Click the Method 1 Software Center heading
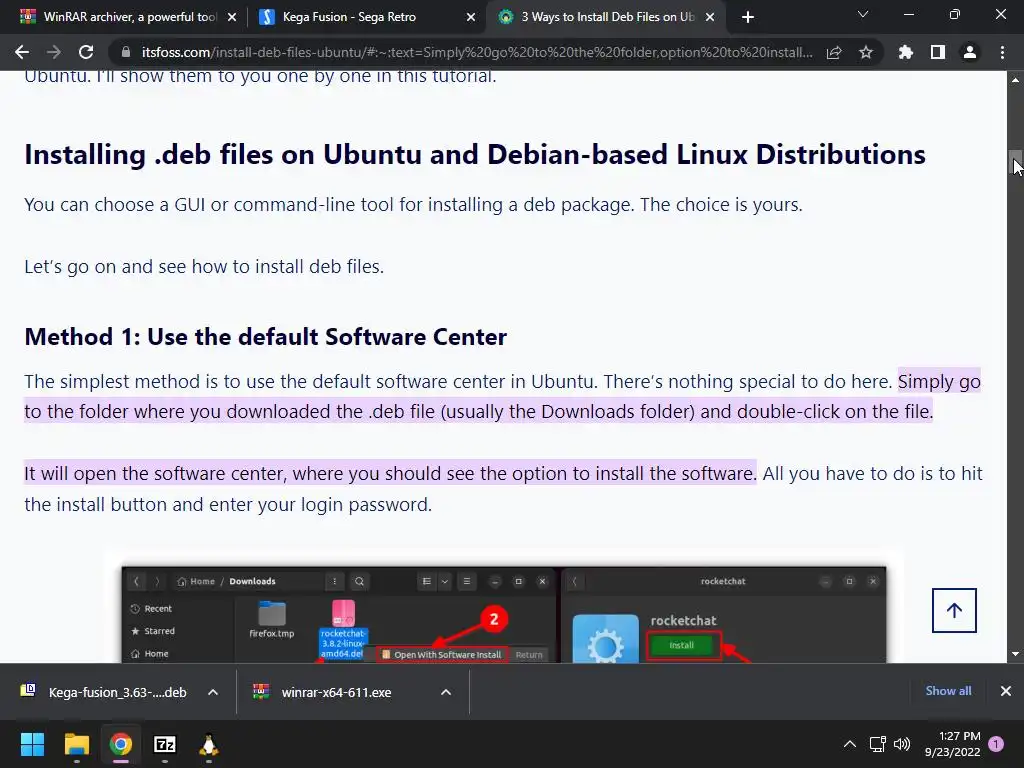Screen dimensions: 1024x768 (265, 337)
